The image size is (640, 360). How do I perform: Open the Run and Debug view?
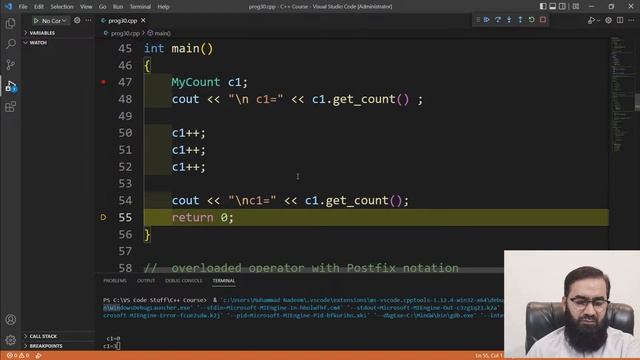11,86
